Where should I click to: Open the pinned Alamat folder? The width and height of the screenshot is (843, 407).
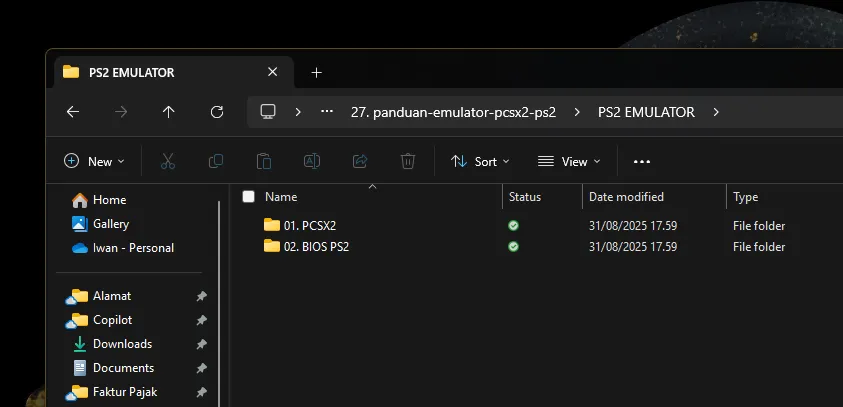(x=98, y=296)
